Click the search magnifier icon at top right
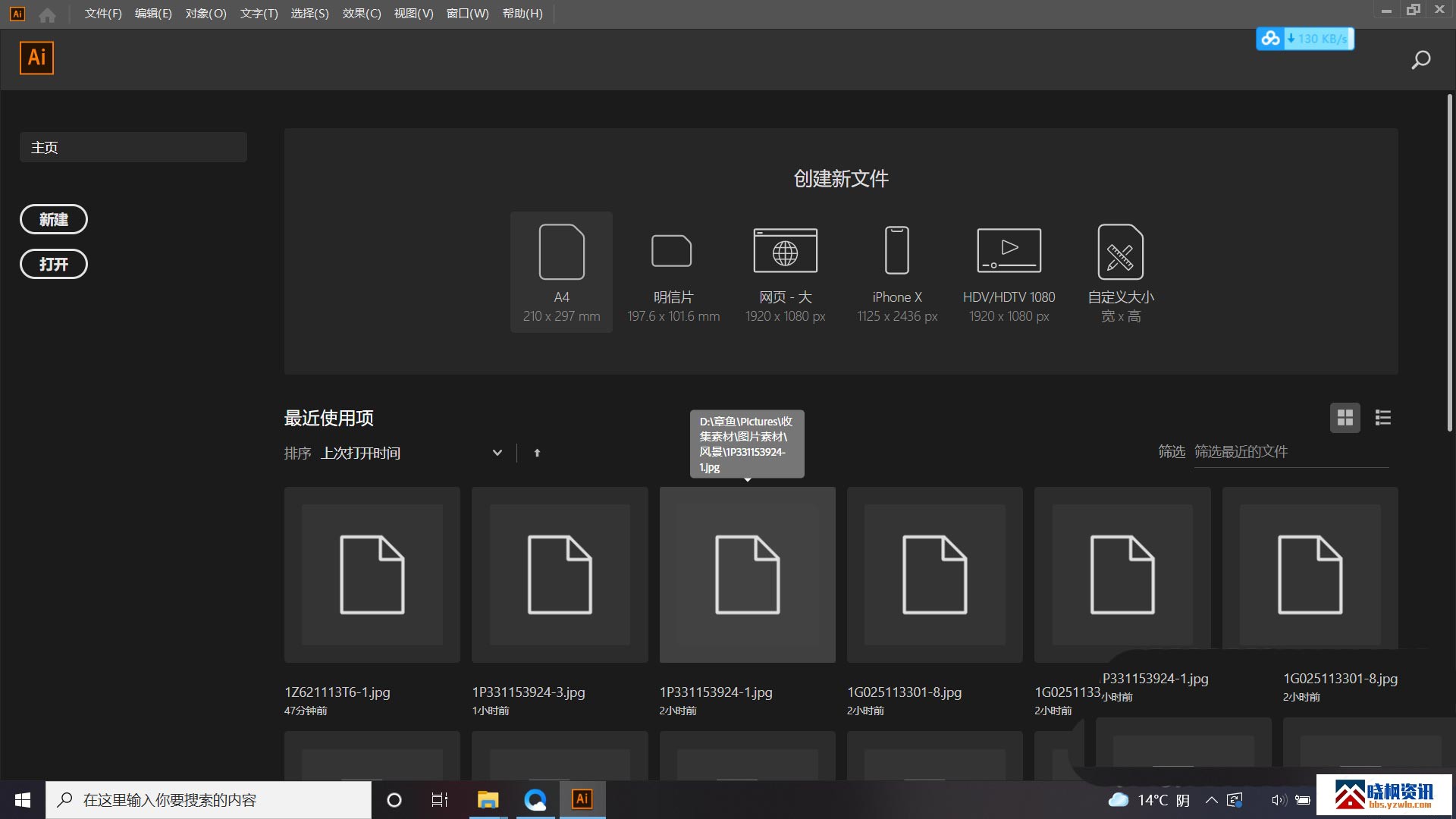1456x819 pixels. point(1420,60)
